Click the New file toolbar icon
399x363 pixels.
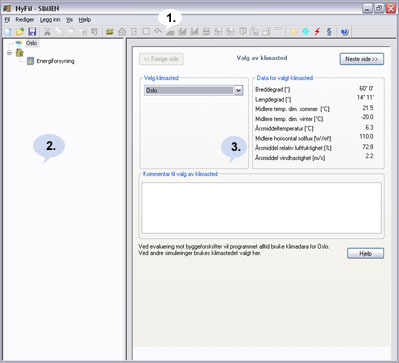coord(8,32)
